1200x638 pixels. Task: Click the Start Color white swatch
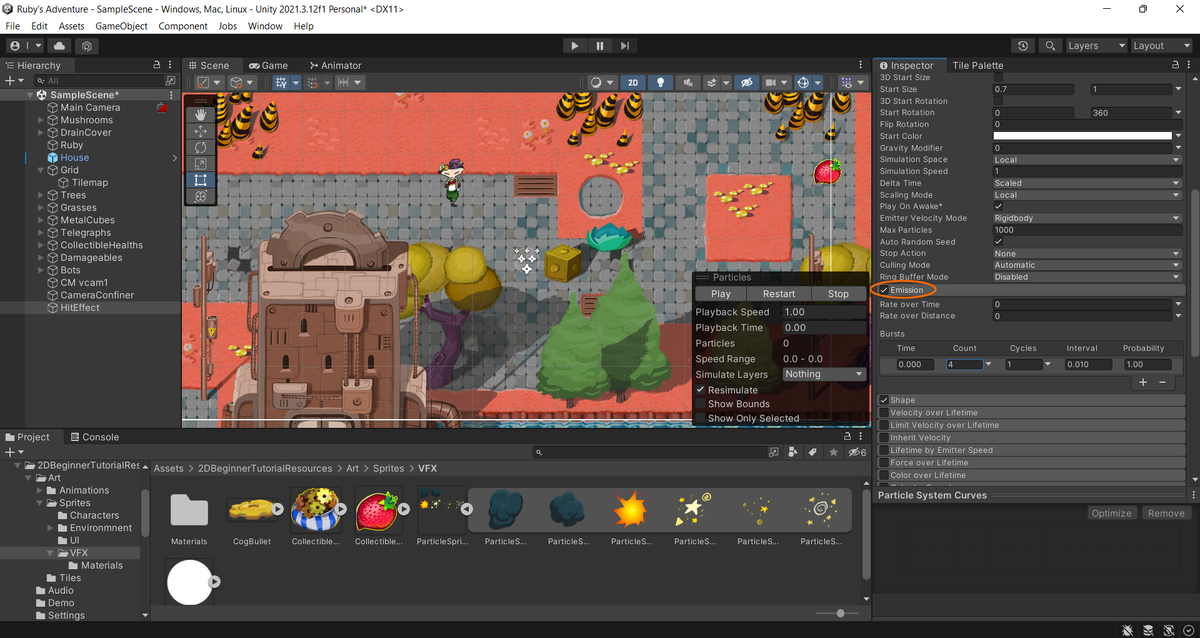pos(1082,136)
